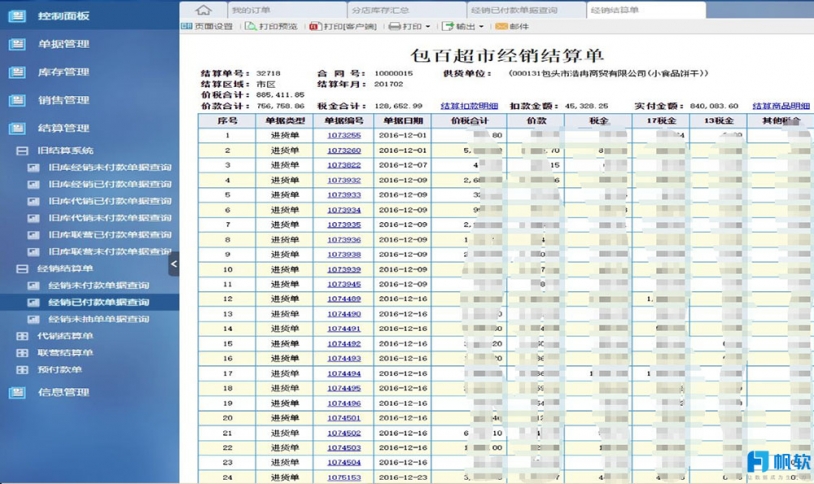Click the 单据日期 column header

(x=403, y=120)
